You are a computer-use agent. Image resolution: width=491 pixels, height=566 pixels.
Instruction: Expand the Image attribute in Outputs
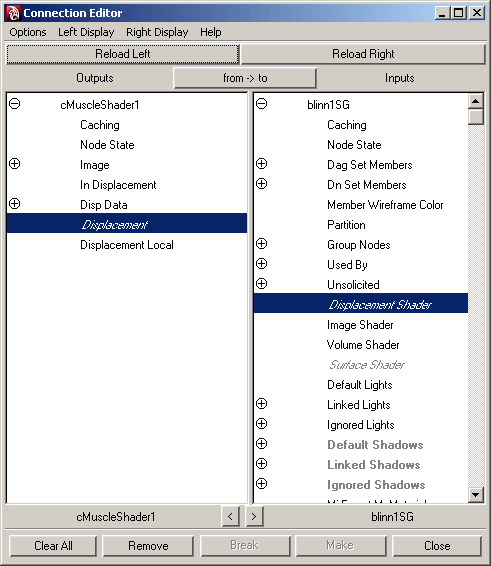(x=15, y=164)
